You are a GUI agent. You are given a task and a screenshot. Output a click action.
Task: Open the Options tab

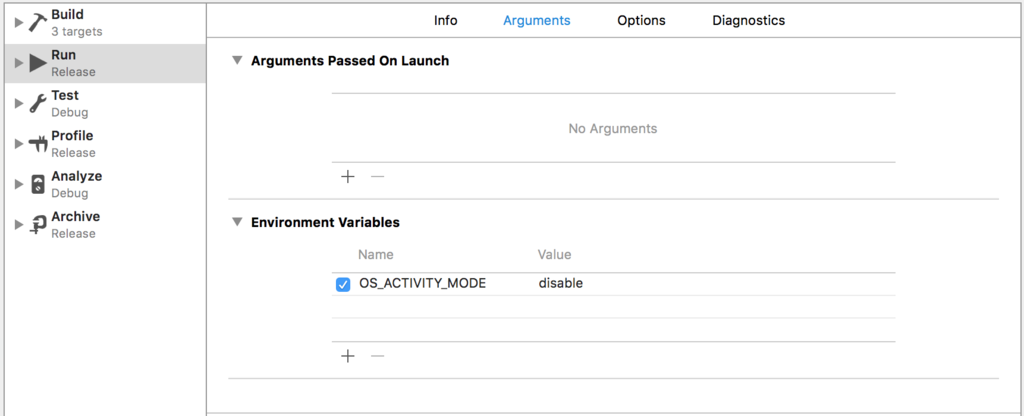click(641, 20)
